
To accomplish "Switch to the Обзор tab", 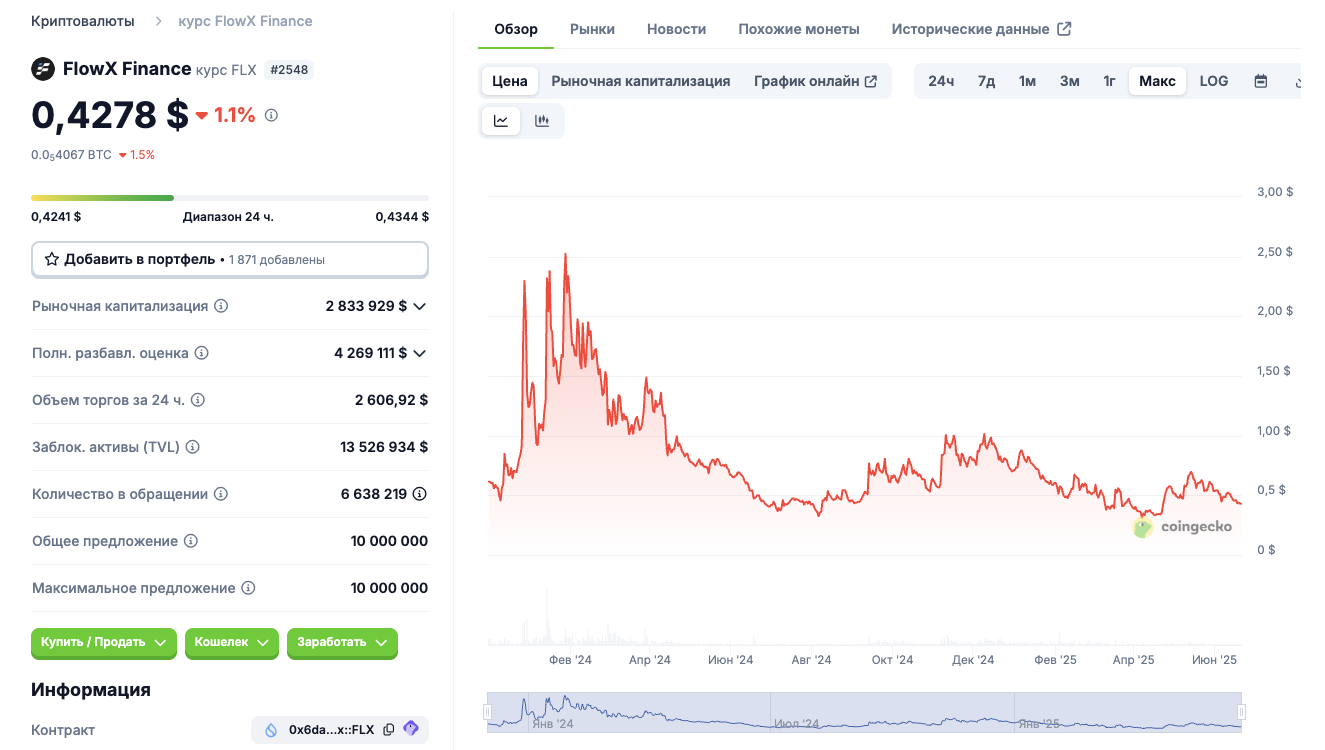I will click(516, 29).
